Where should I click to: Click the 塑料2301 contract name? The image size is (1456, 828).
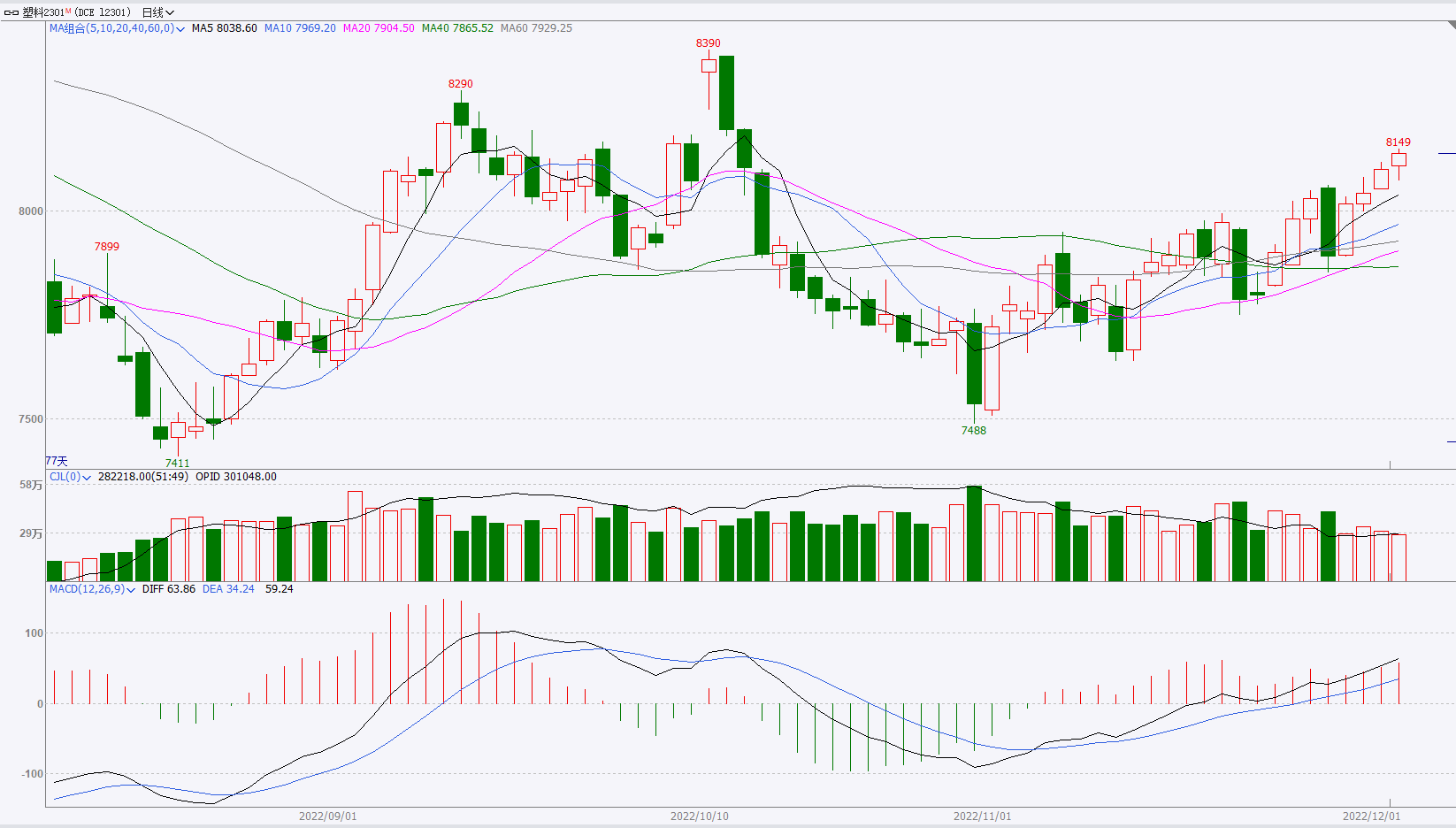[x=44, y=12]
